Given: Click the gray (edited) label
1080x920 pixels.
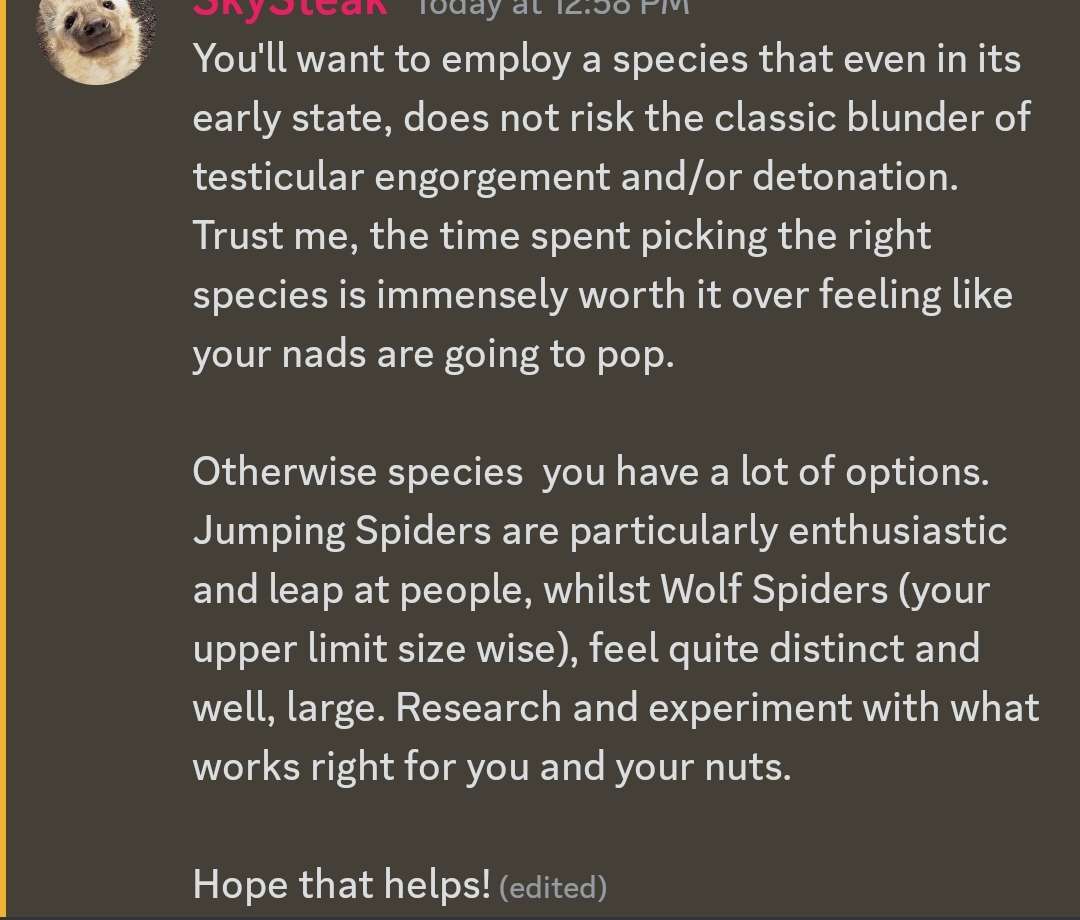Looking at the screenshot, I should pos(553,887).
